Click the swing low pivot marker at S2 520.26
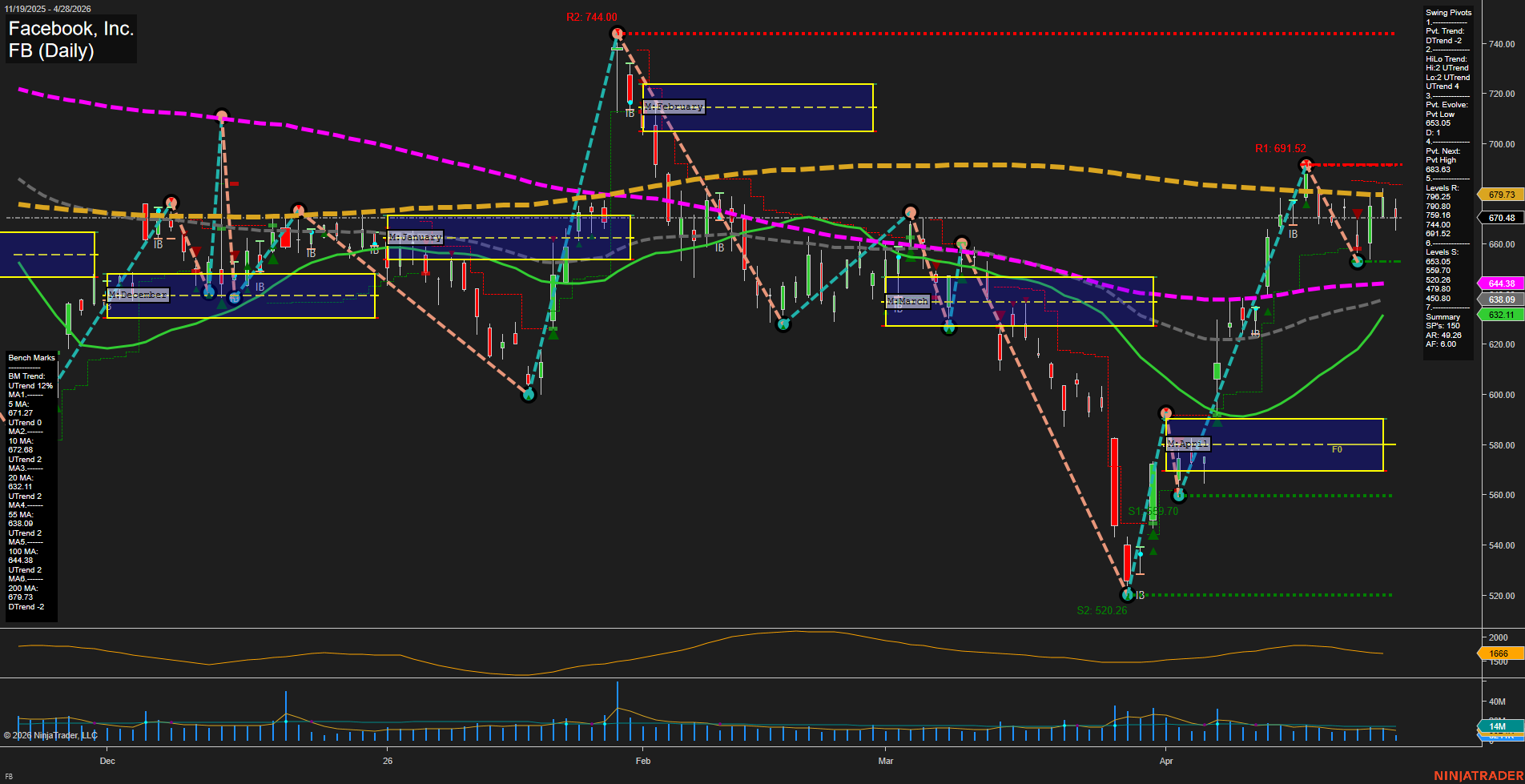Image resolution: width=1525 pixels, height=784 pixels. click(x=1128, y=595)
